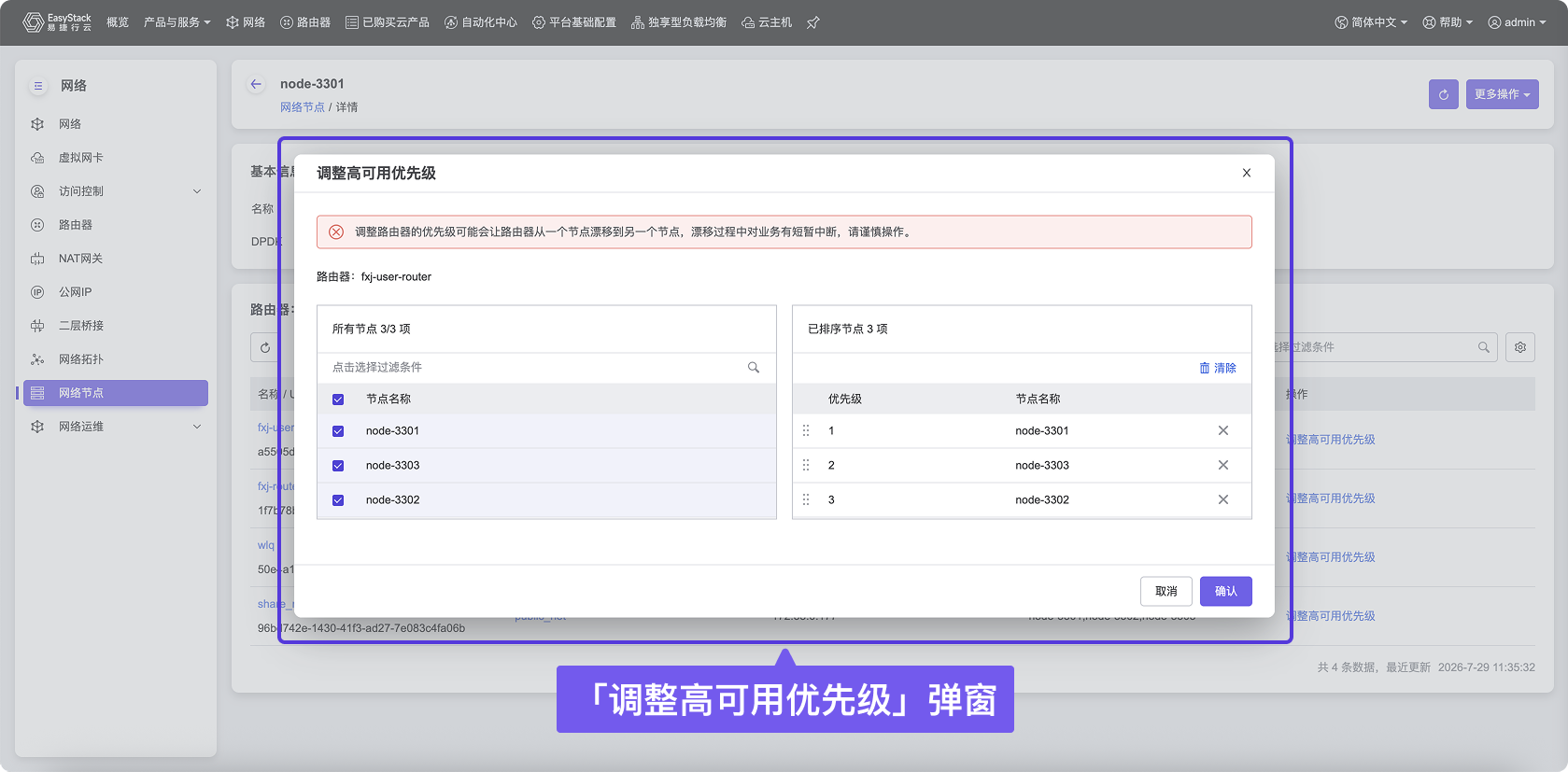Viewport: 1568px width, 772px height.
Task: Remove node-3301 from sorted list
Action: (x=1223, y=431)
